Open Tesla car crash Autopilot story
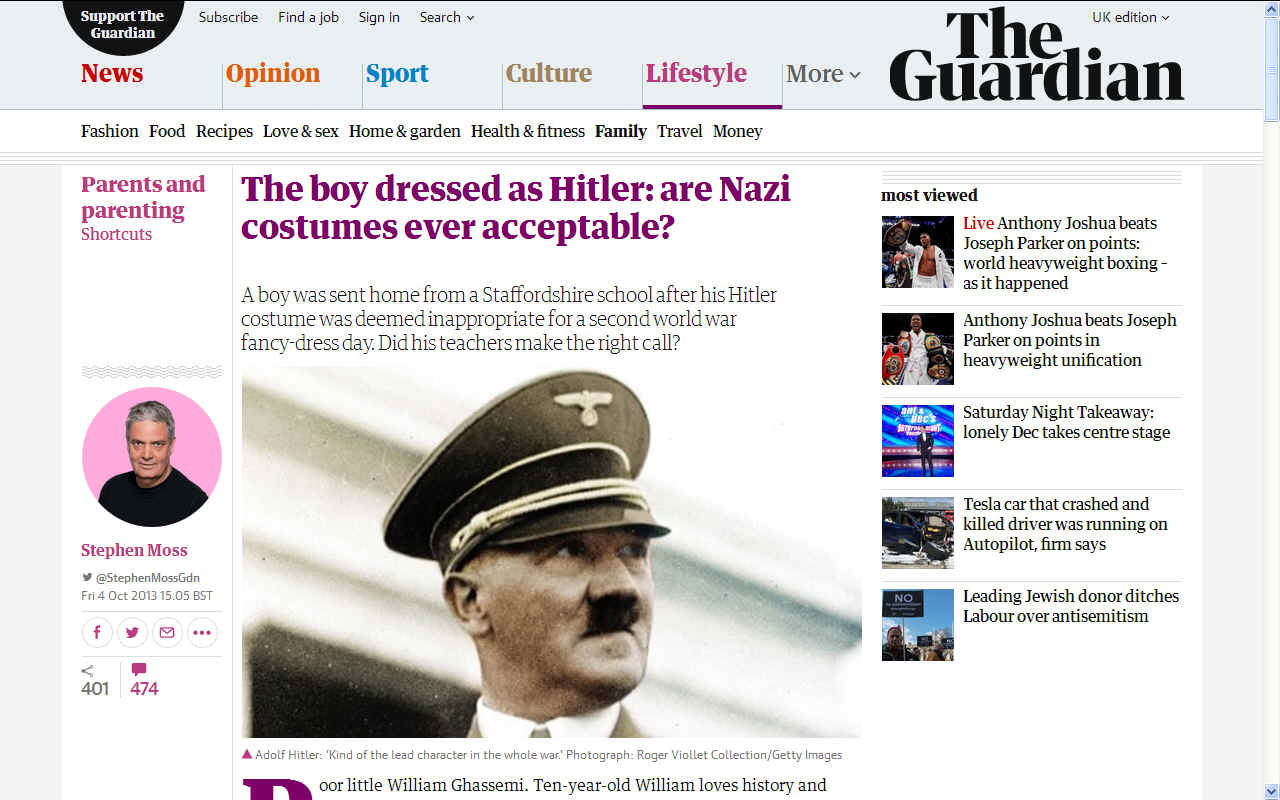This screenshot has height=800, width=1280. [x=1065, y=524]
